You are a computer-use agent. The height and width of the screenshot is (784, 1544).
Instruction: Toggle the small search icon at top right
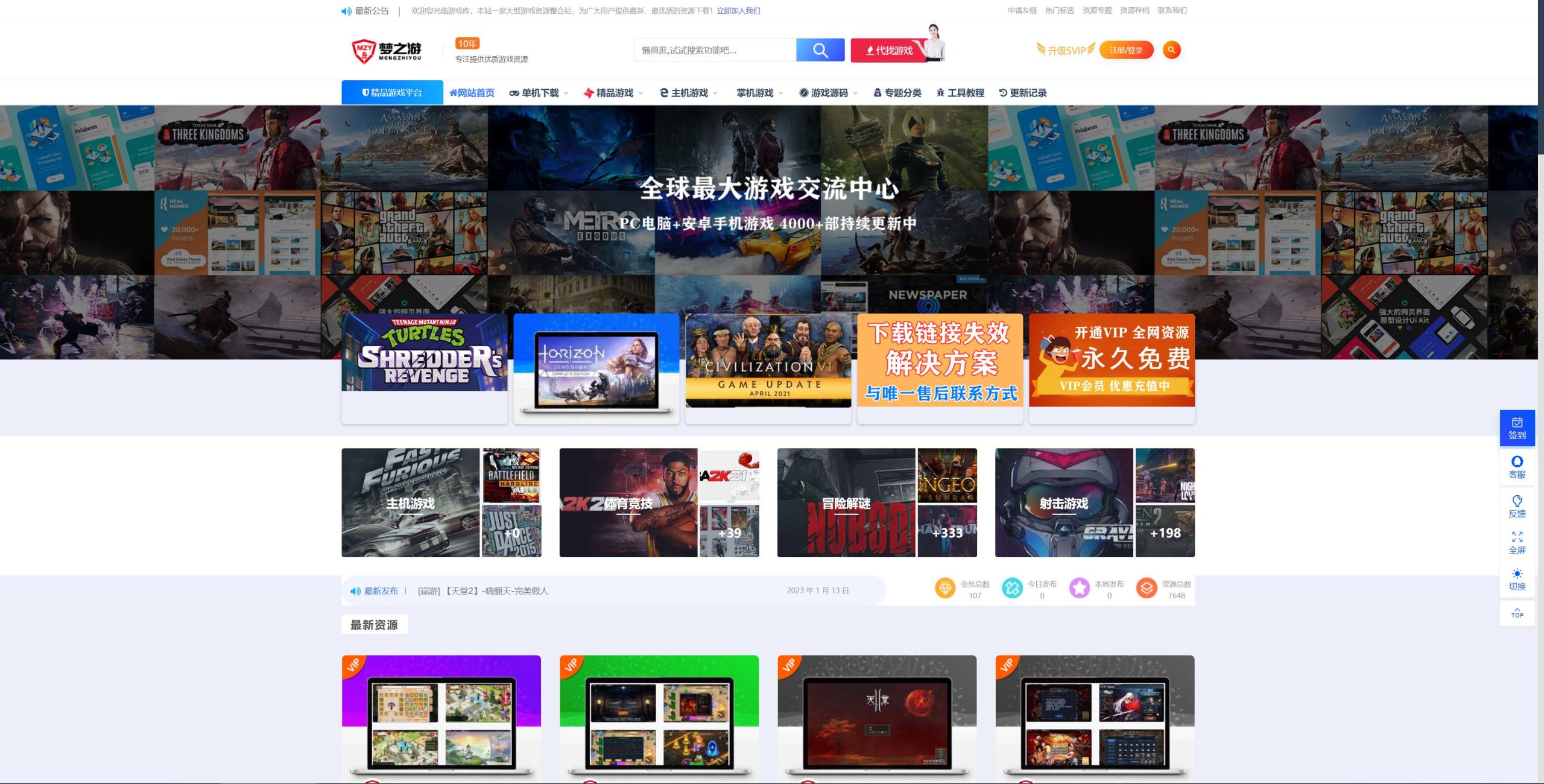pos(1171,50)
